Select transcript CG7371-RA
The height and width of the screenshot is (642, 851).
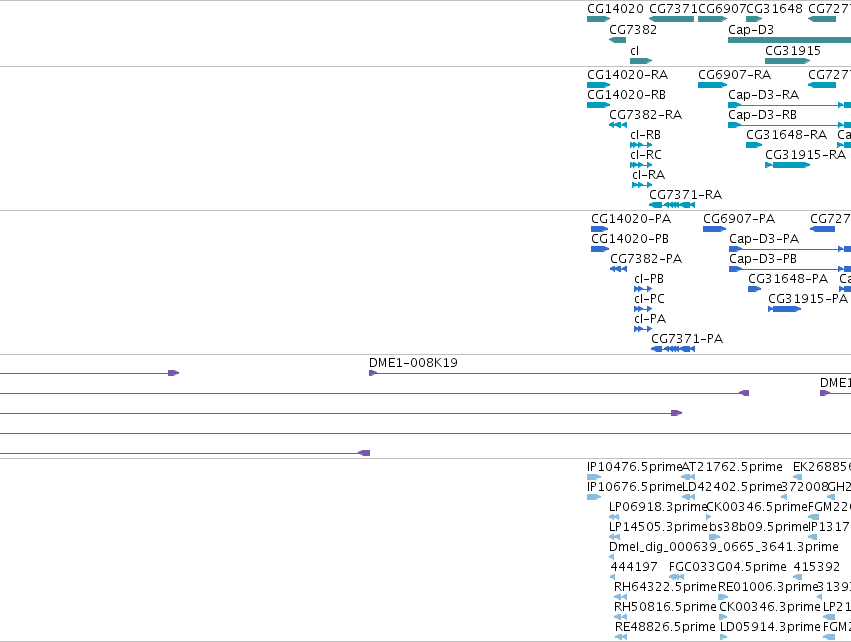[672, 205]
